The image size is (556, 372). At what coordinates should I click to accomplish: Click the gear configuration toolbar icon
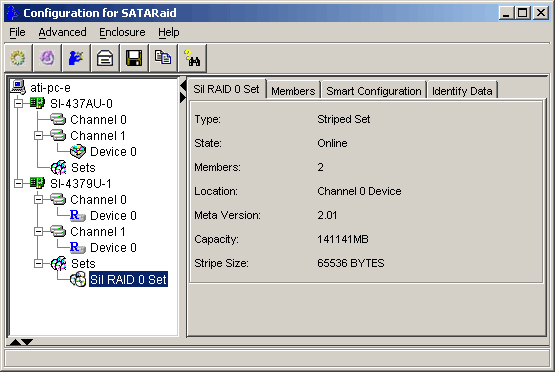[x=18, y=58]
